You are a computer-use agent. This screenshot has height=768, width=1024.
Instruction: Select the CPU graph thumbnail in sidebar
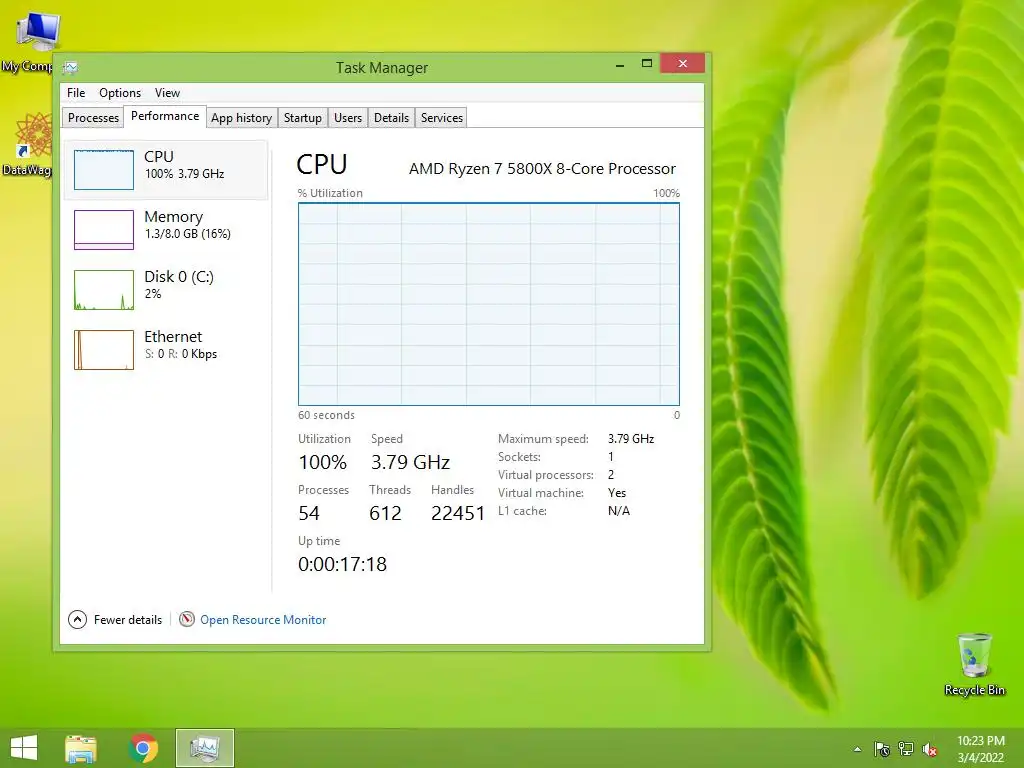pos(104,170)
